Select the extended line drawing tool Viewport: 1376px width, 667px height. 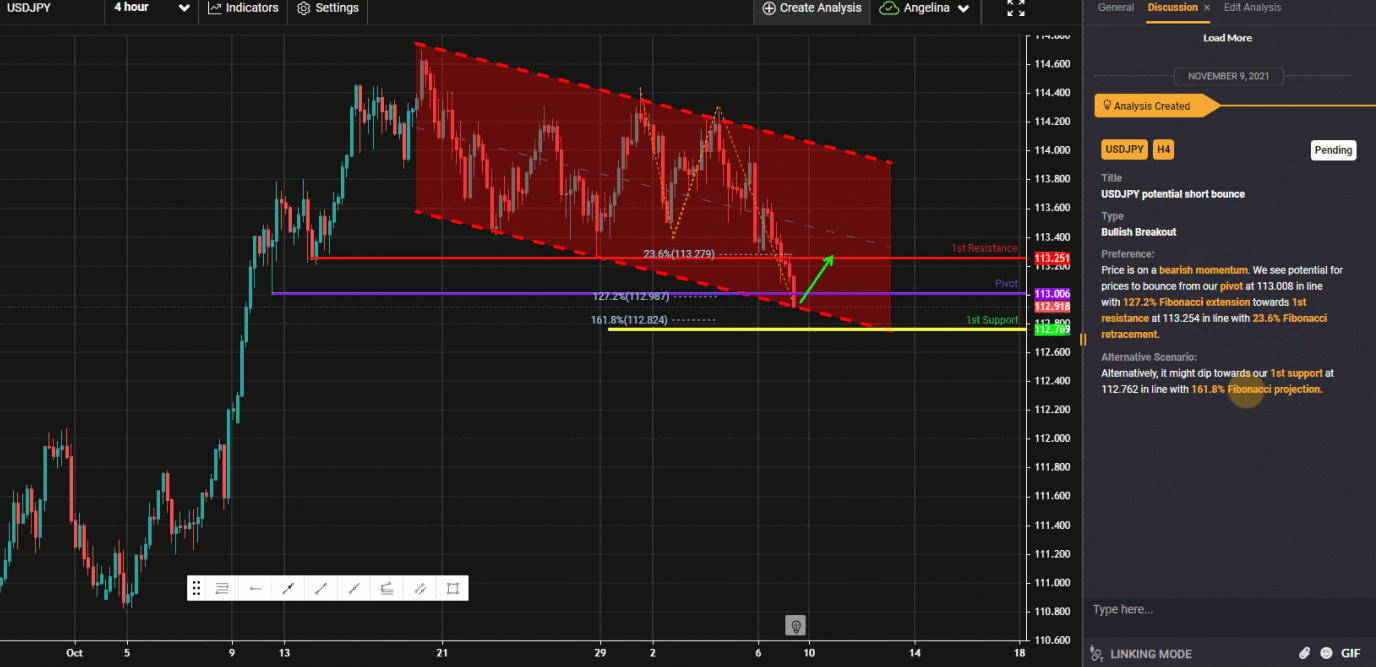[x=354, y=588]
